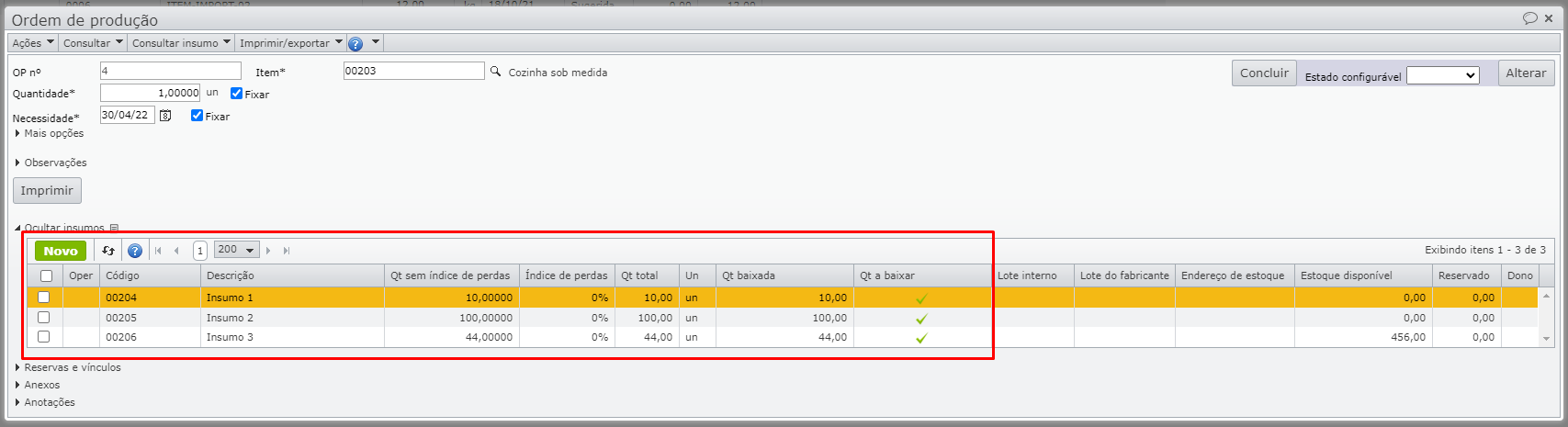The image size is (1568, 427).
Task: Click Estoque disponível column header
Action: 1363,275
